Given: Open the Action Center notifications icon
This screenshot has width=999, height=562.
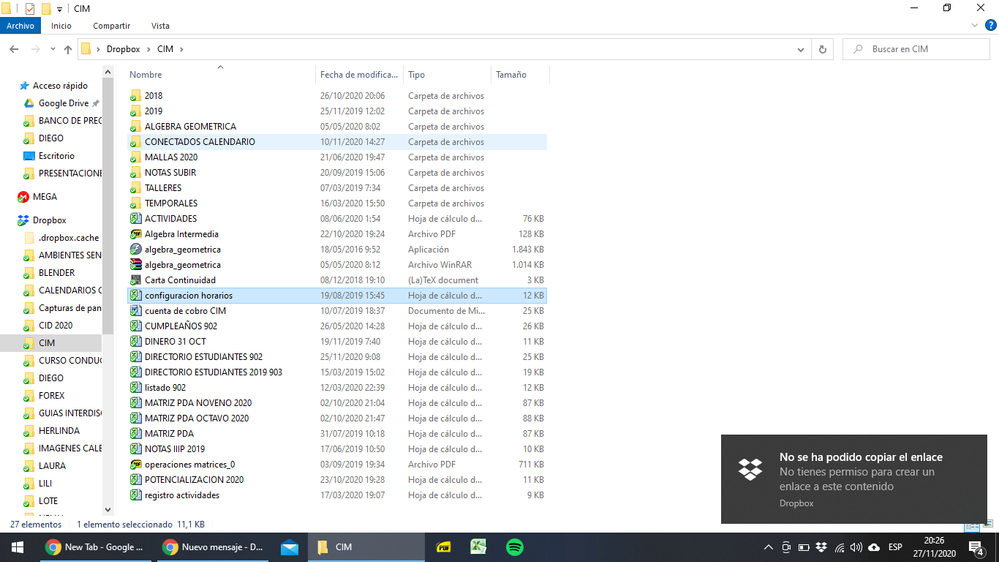Looking at the screenshot, I should pyautogui.click(x=975, y=547).
